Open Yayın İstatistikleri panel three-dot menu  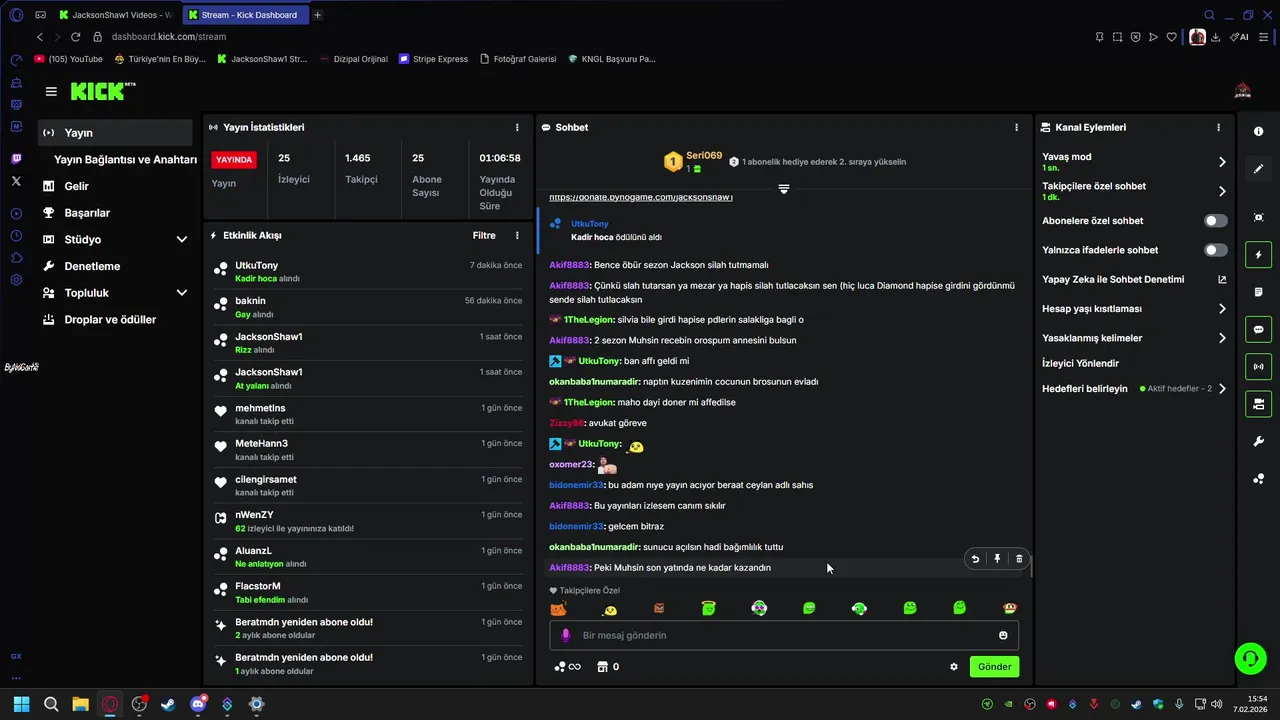click(517, 127)
